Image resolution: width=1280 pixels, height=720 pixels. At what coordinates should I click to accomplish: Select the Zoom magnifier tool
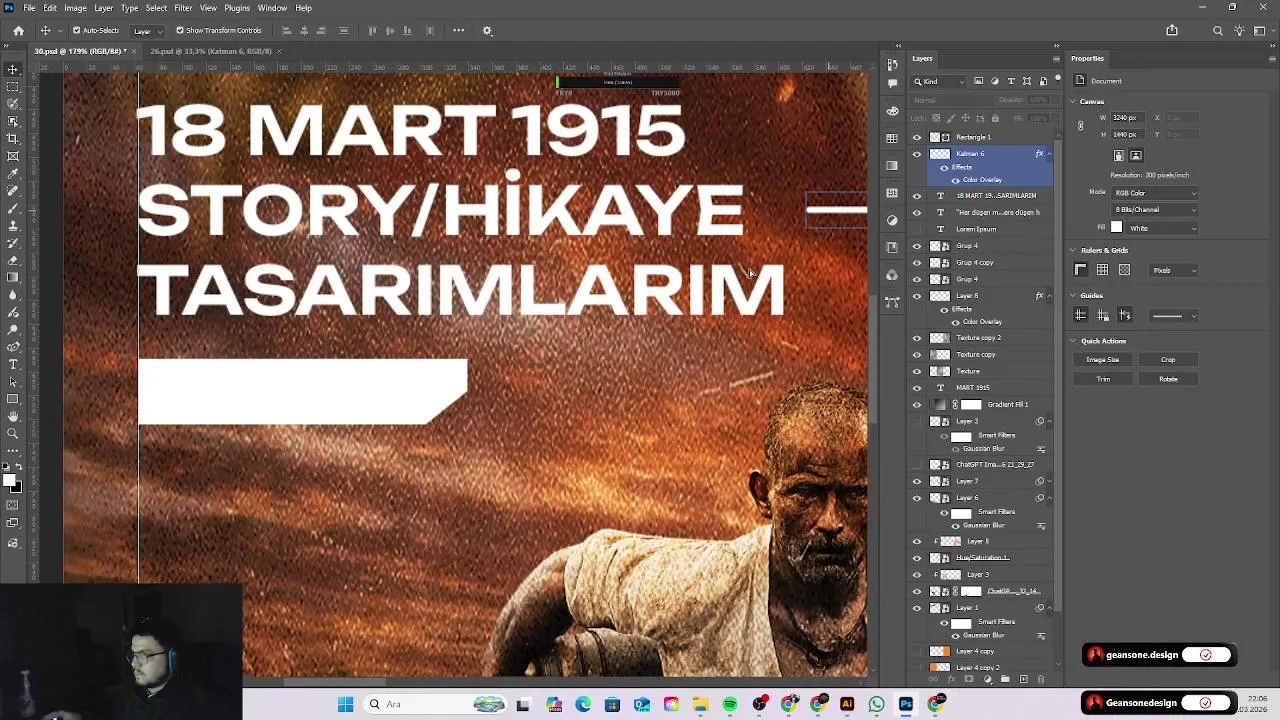point(13,433)
